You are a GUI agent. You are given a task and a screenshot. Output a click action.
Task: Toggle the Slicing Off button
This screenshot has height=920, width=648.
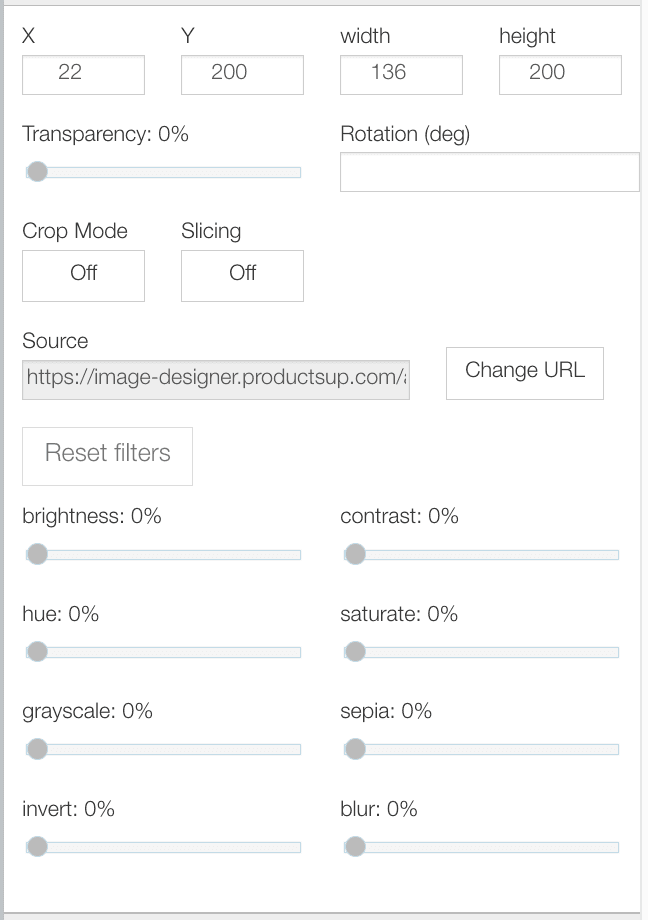pos(242,275)
